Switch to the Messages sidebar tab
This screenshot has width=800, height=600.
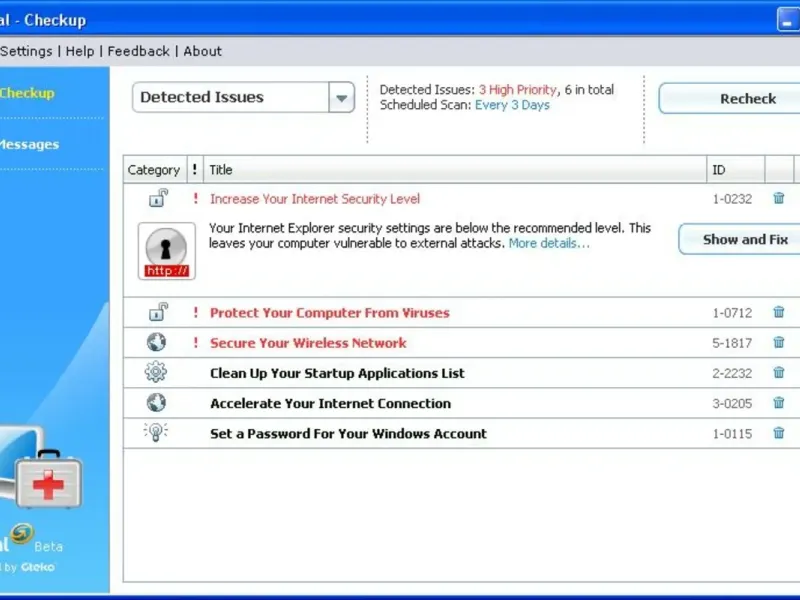coord(29,144)
